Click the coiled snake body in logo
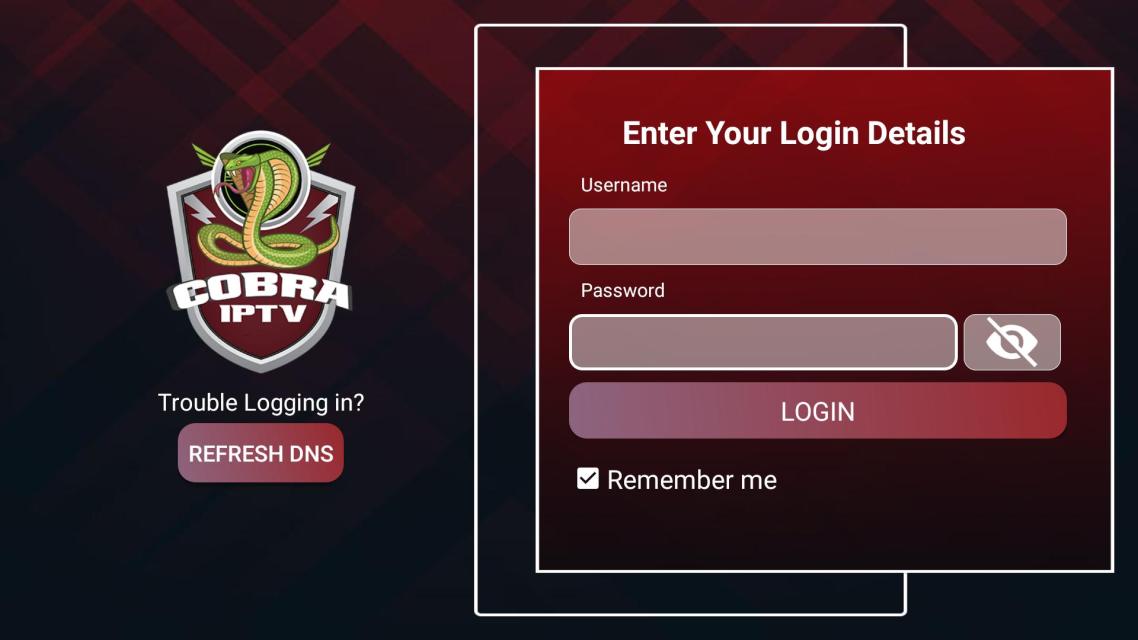 coord(269,243)
